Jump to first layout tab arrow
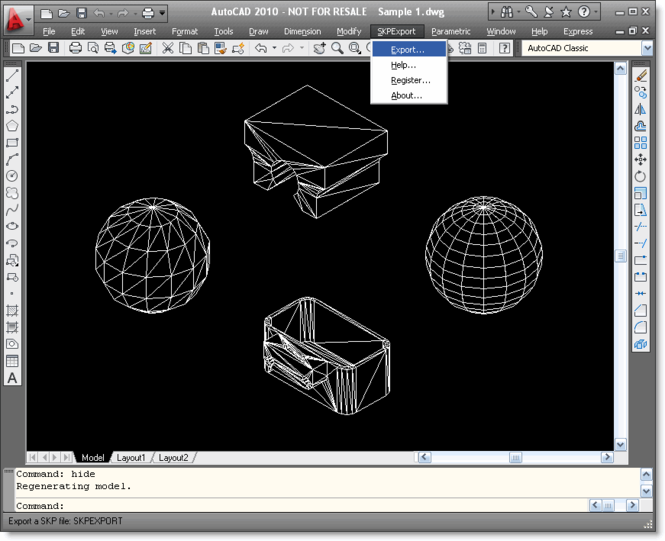The image size is (665, 541). [x=33, y=457]
